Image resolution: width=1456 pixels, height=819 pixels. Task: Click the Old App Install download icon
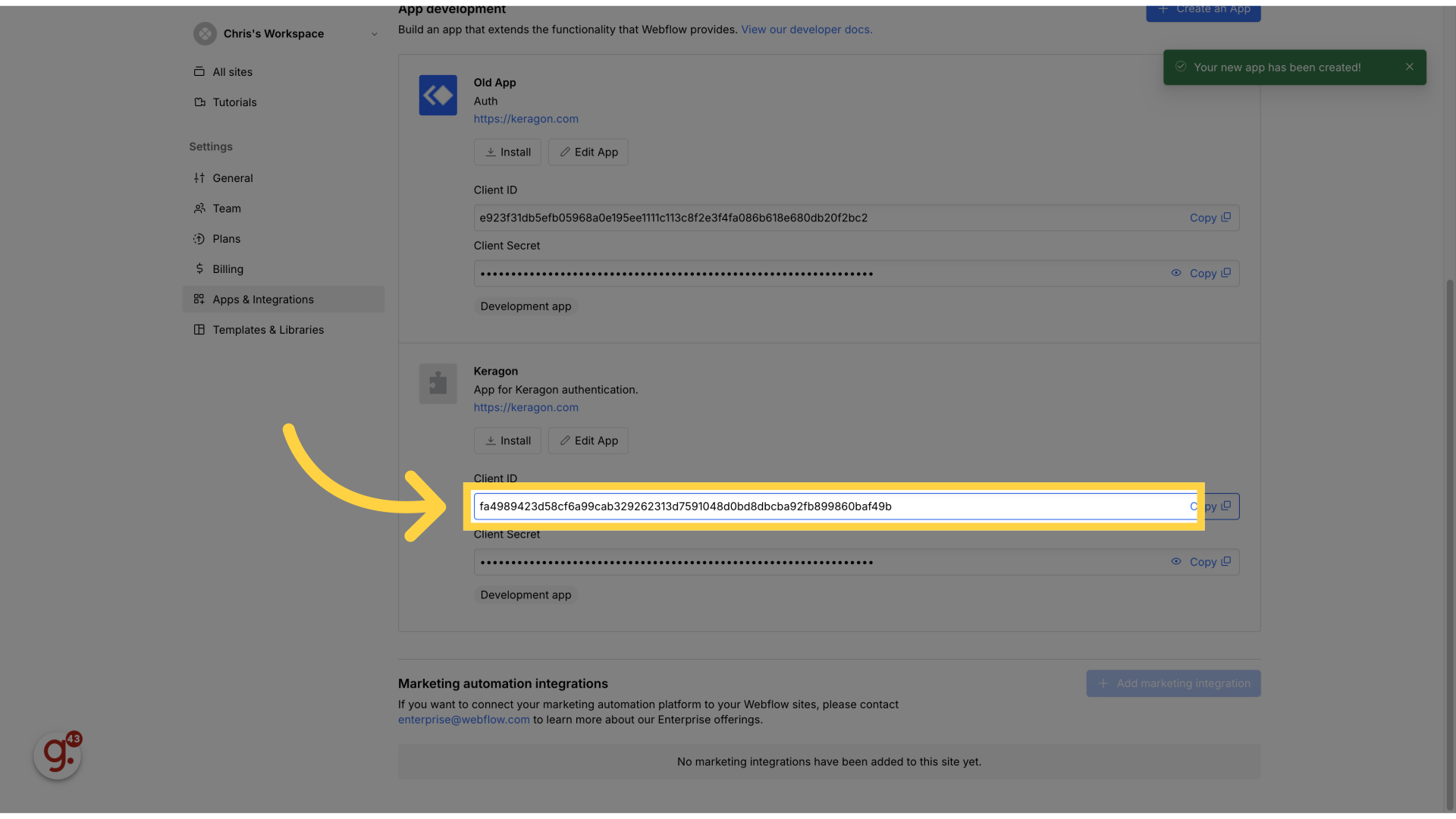tap(491, 152)
